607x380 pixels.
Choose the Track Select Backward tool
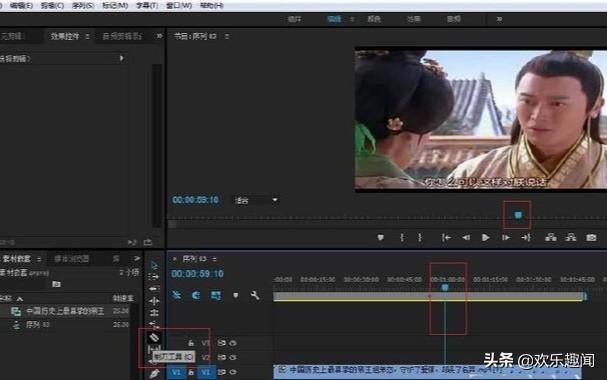pos(154,289)
